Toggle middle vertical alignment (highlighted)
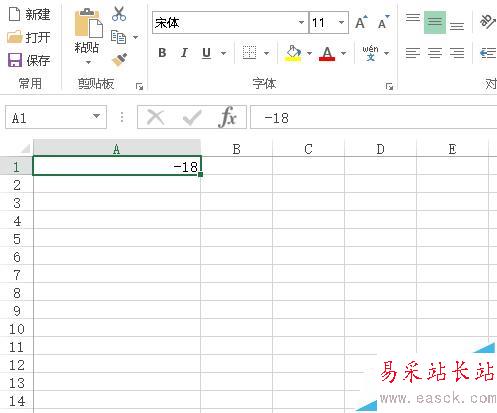The height and width of the screenshot is (413, 497). [435, 22]
